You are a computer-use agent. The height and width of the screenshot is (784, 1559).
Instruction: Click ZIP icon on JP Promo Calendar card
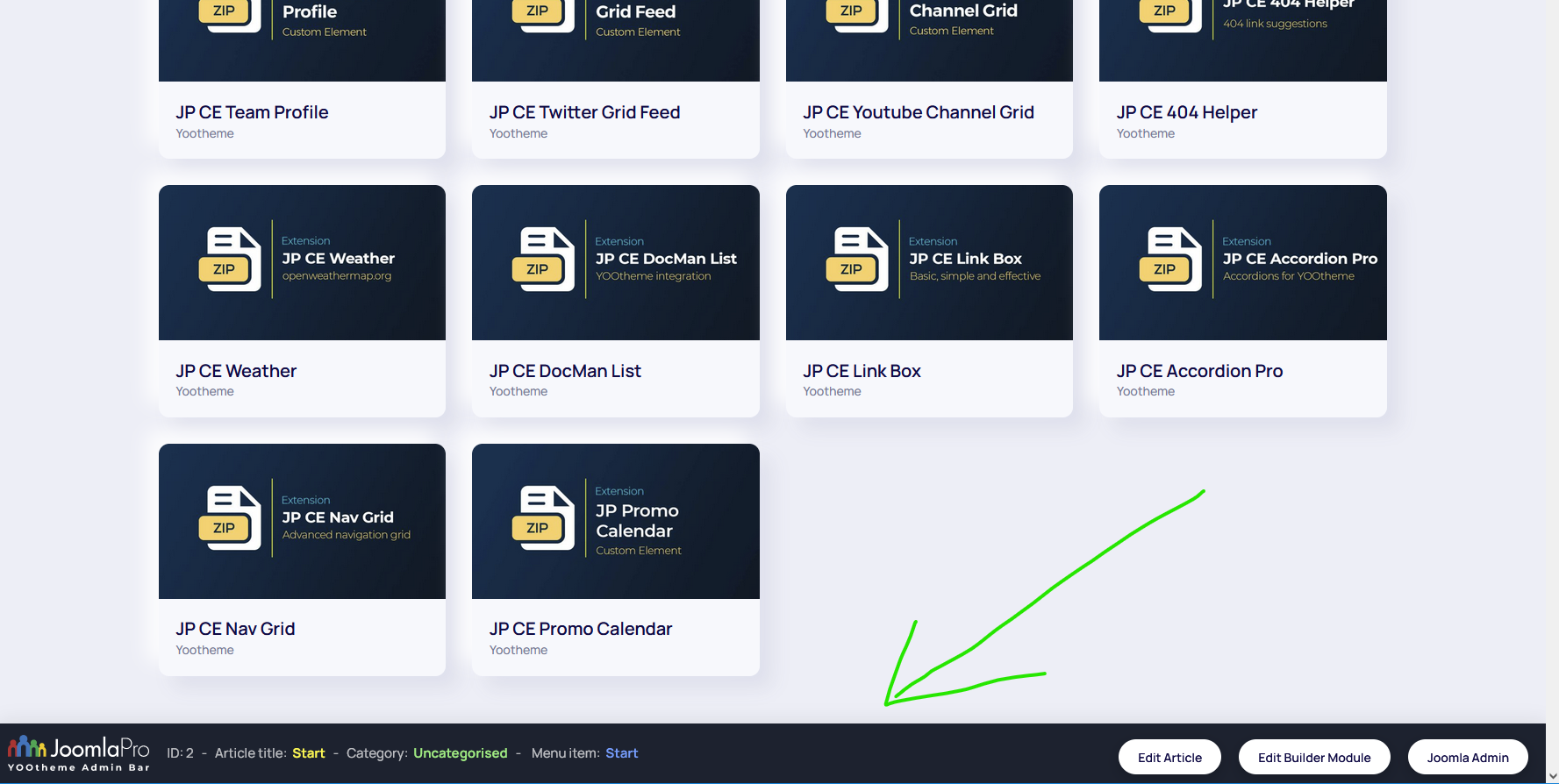click(x=543, y=517)
